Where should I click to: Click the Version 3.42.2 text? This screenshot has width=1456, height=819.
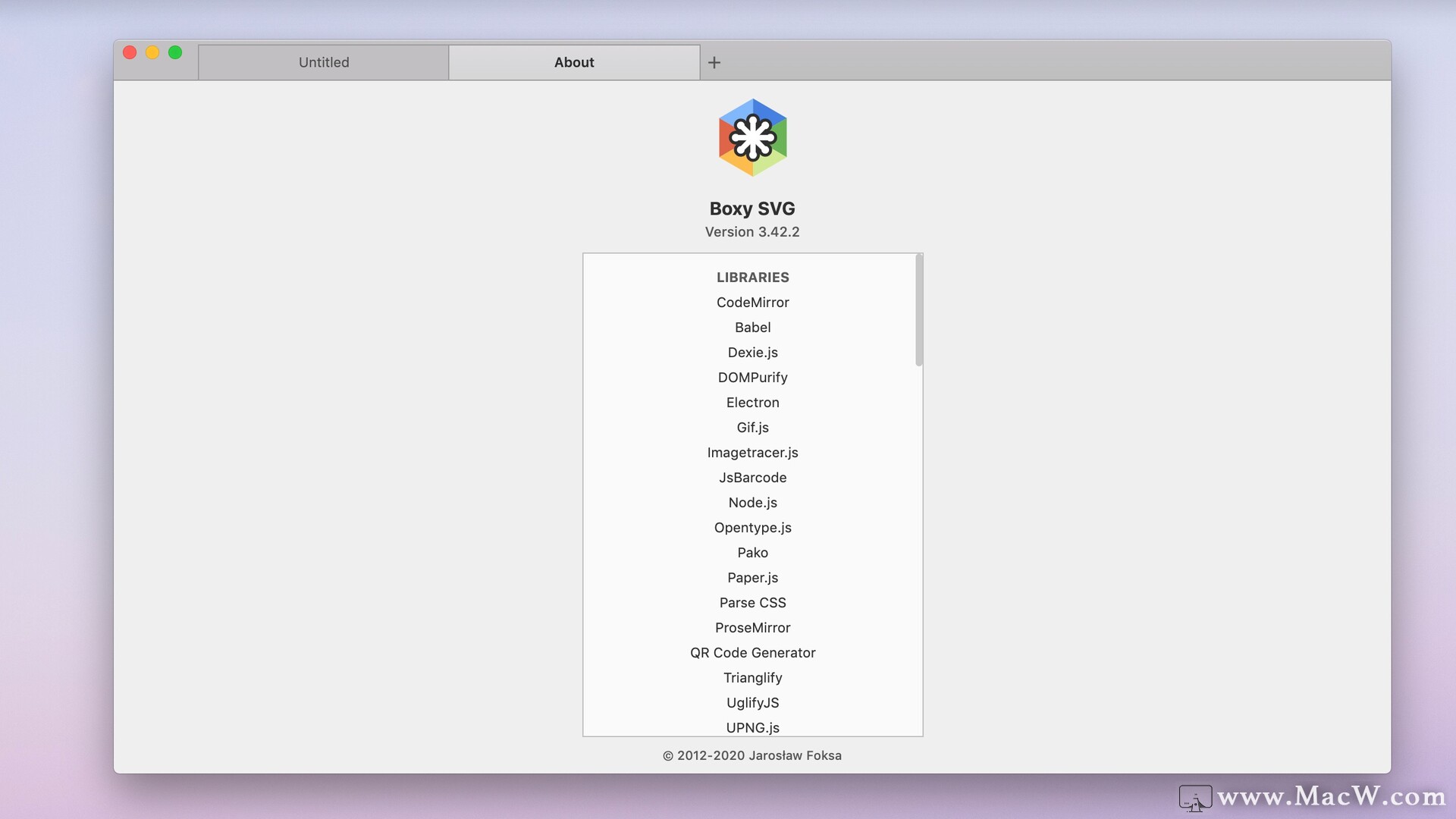point(752,232)
